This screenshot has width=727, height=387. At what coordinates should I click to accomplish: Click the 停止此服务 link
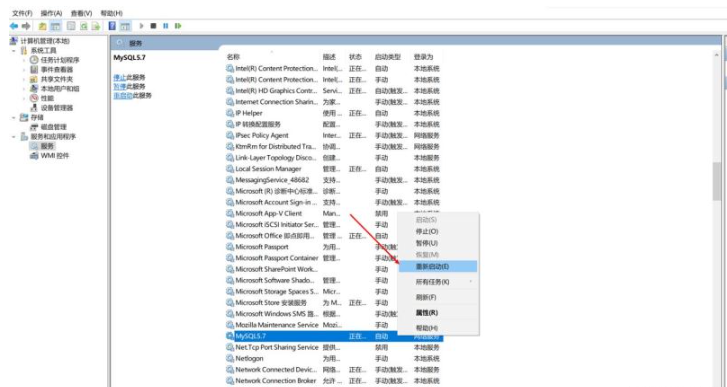[129, 77]
